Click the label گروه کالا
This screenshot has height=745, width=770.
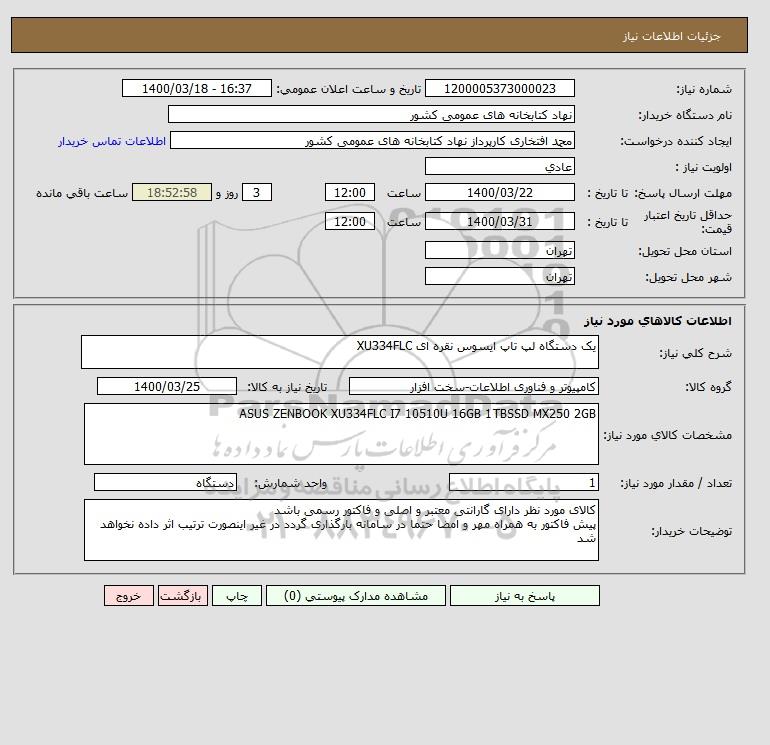tap(709, 387)
